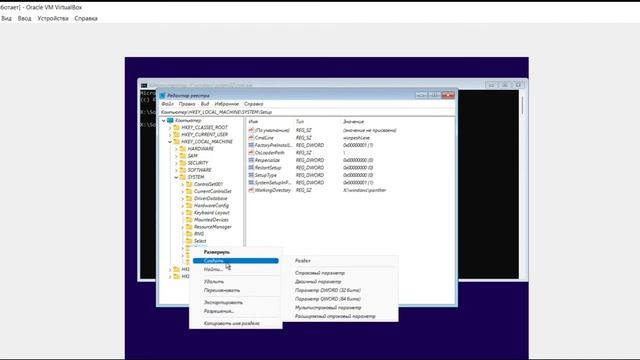The height and width of the screenshot is (360, 640).
Task: Open the Избранное menu in Registry Editor
Action: pyautogui.click(x=227, y=104)
